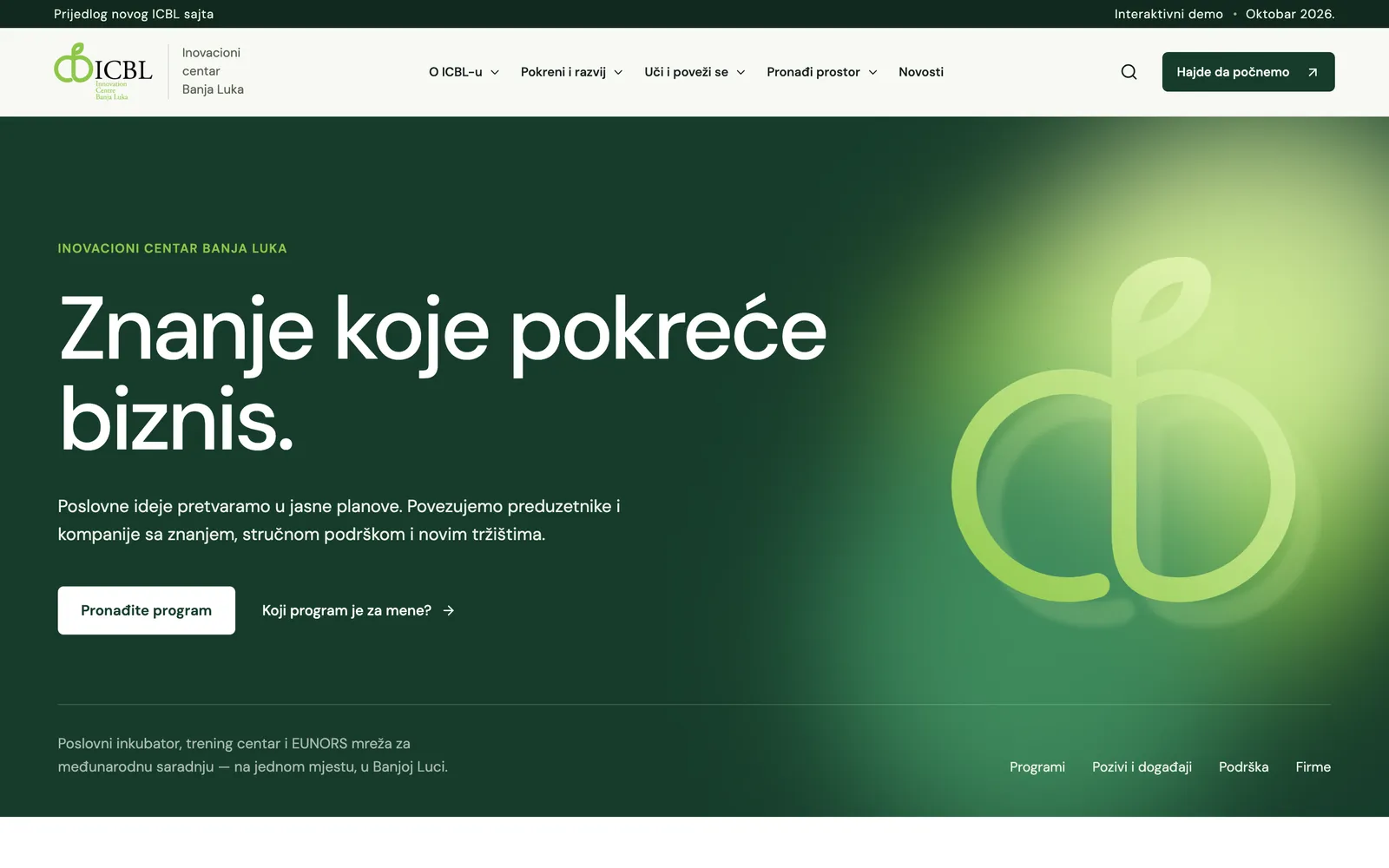Expand the 'O ICBL-u' dropdown chevron

495,72
